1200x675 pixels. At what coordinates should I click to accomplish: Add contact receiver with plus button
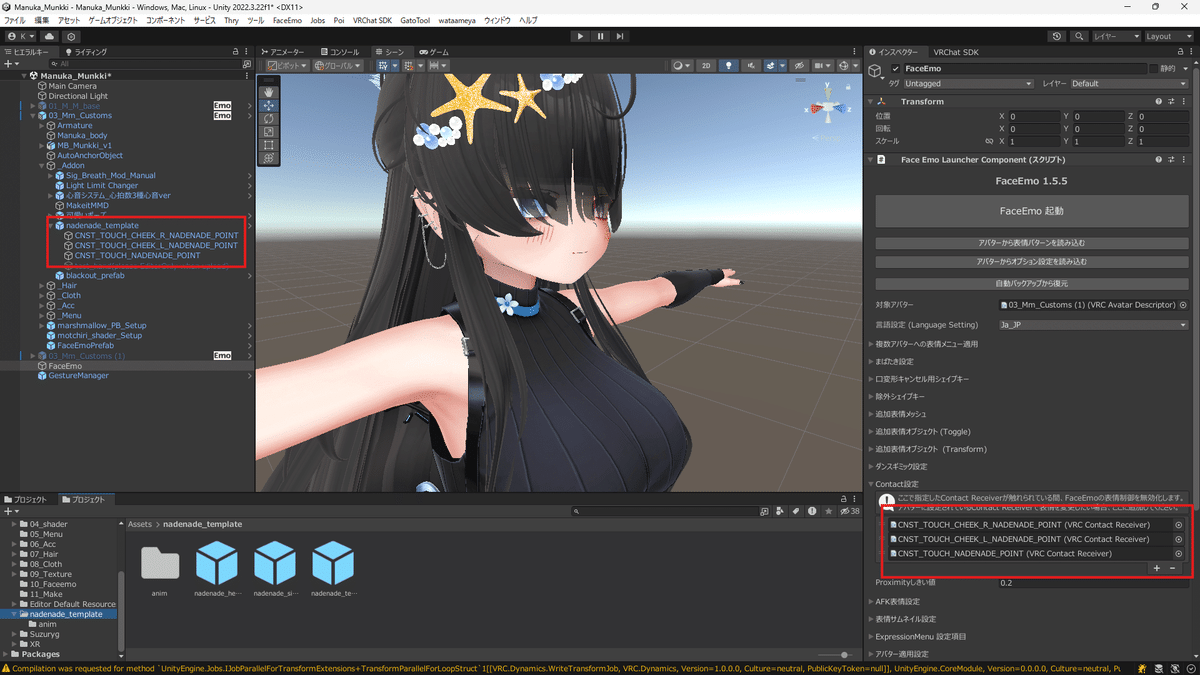pyautogui.click(x=1157, y=568)
